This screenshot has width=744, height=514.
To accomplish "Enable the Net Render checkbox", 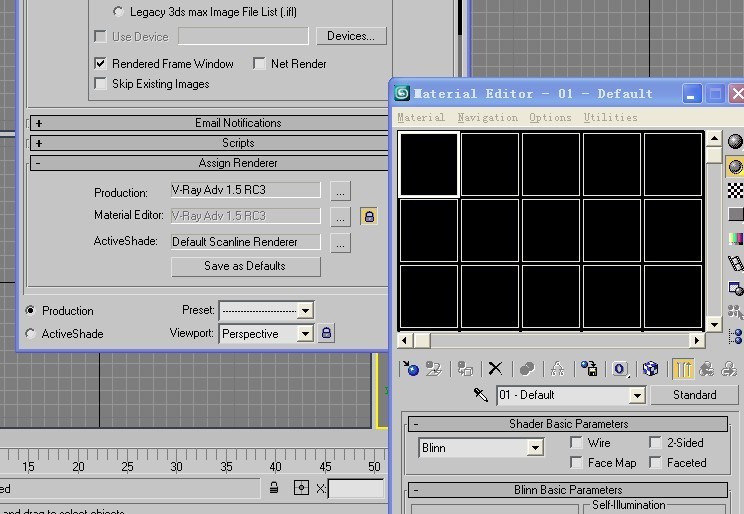I will (260, 64).
